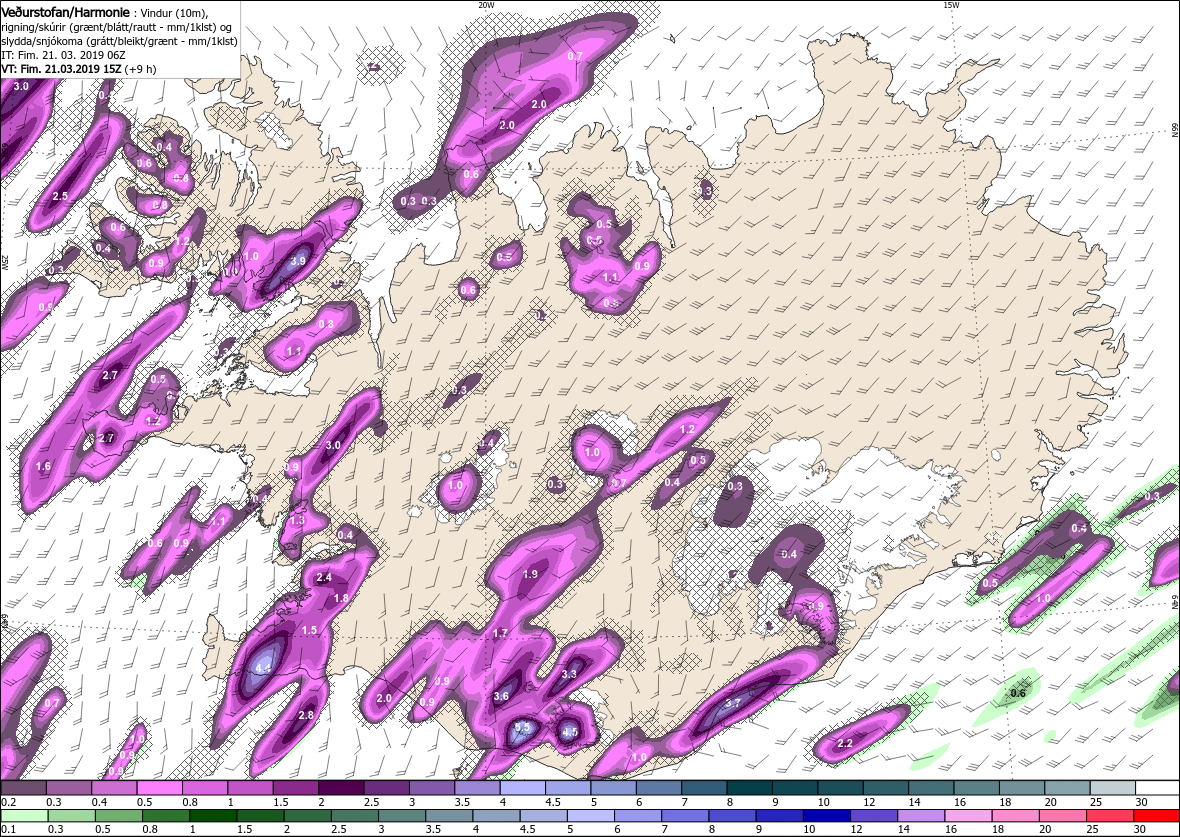Pick the 0.2 swatch in the purple snow scale
Viewport: 1180px width, 837px height.
tap(23, 787)
